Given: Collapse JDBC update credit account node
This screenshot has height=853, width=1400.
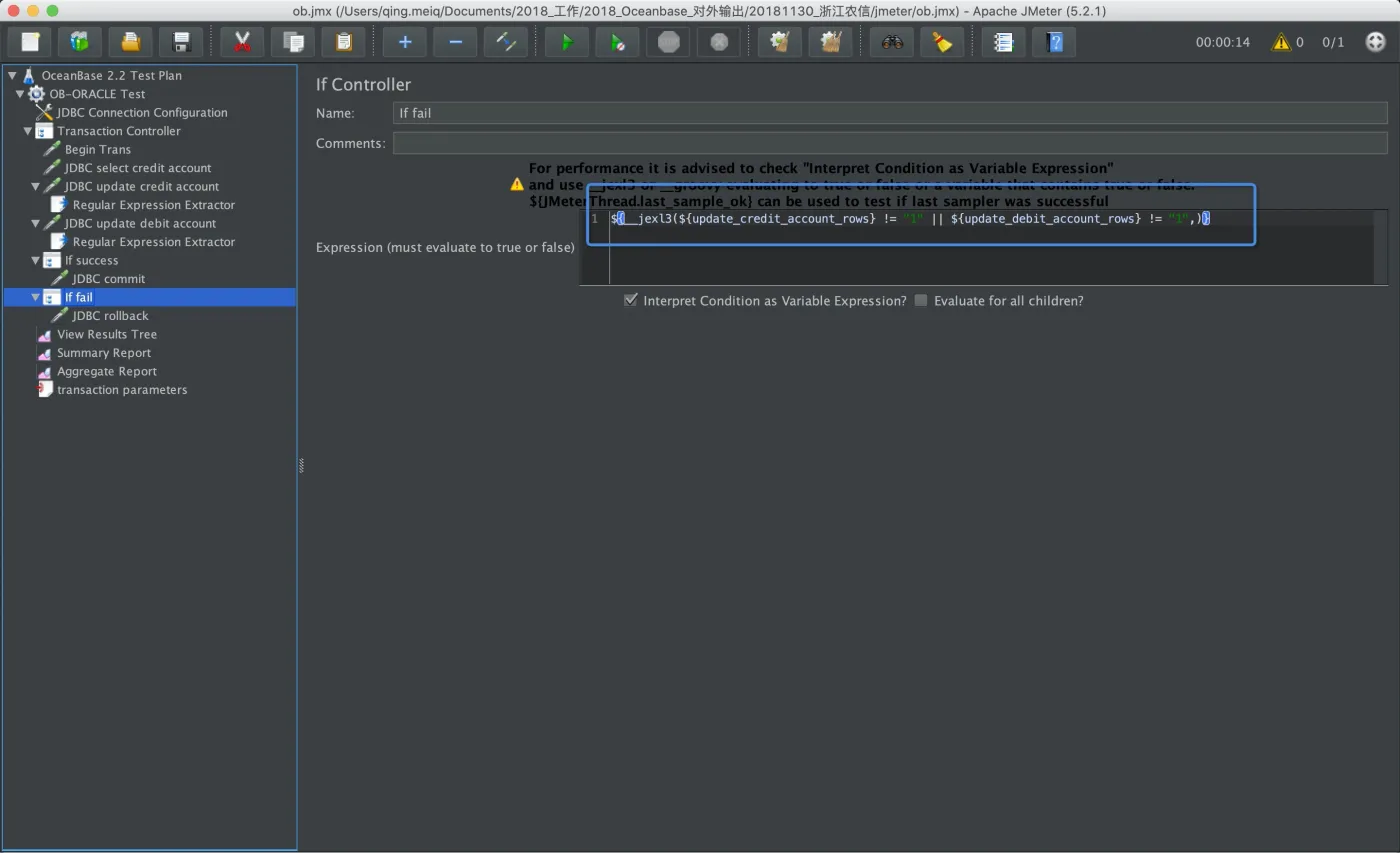Looking at the screenshot, I should coord(35,186).
